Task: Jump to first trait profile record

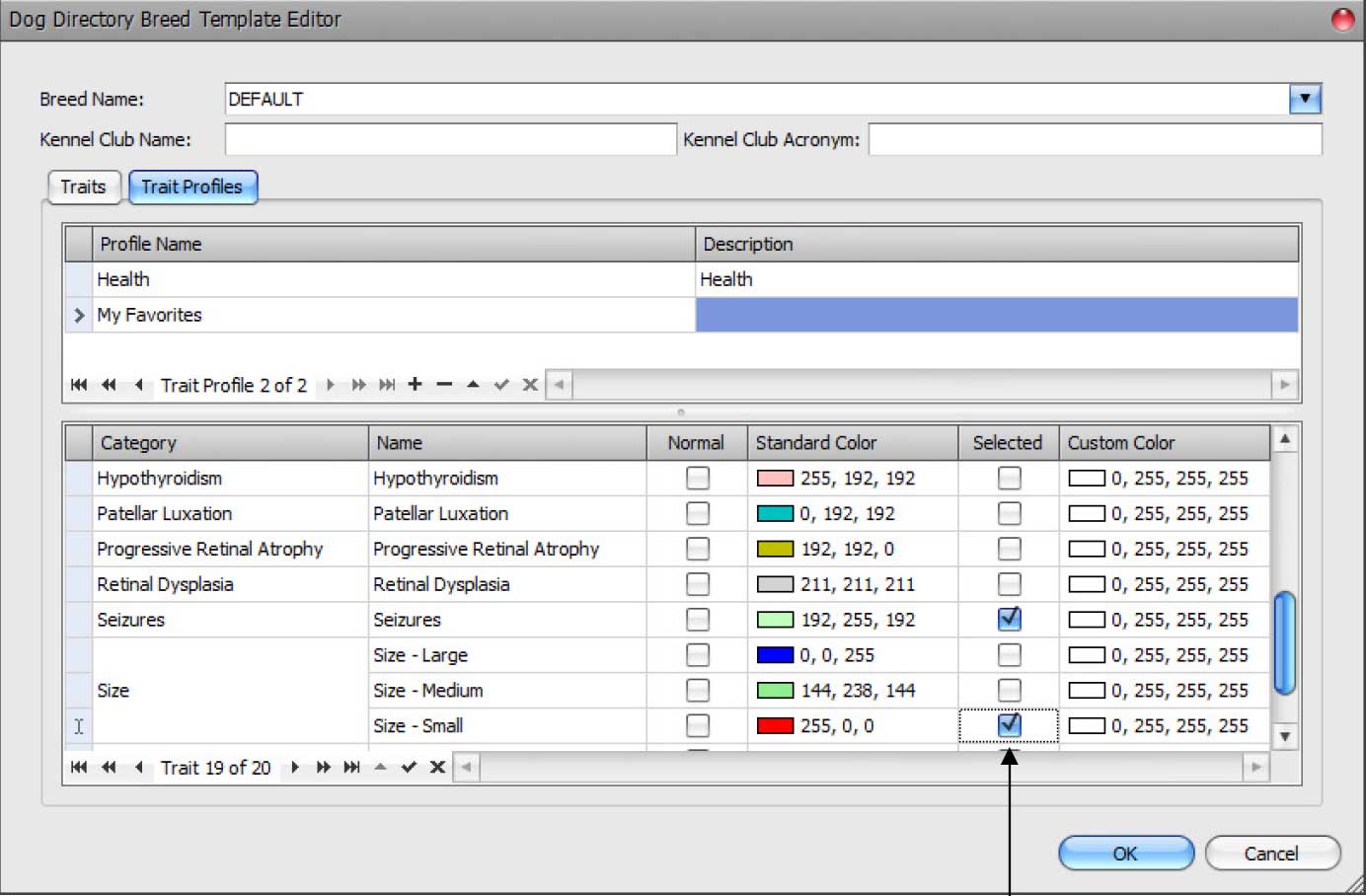Action: click(x=79, y=385)
